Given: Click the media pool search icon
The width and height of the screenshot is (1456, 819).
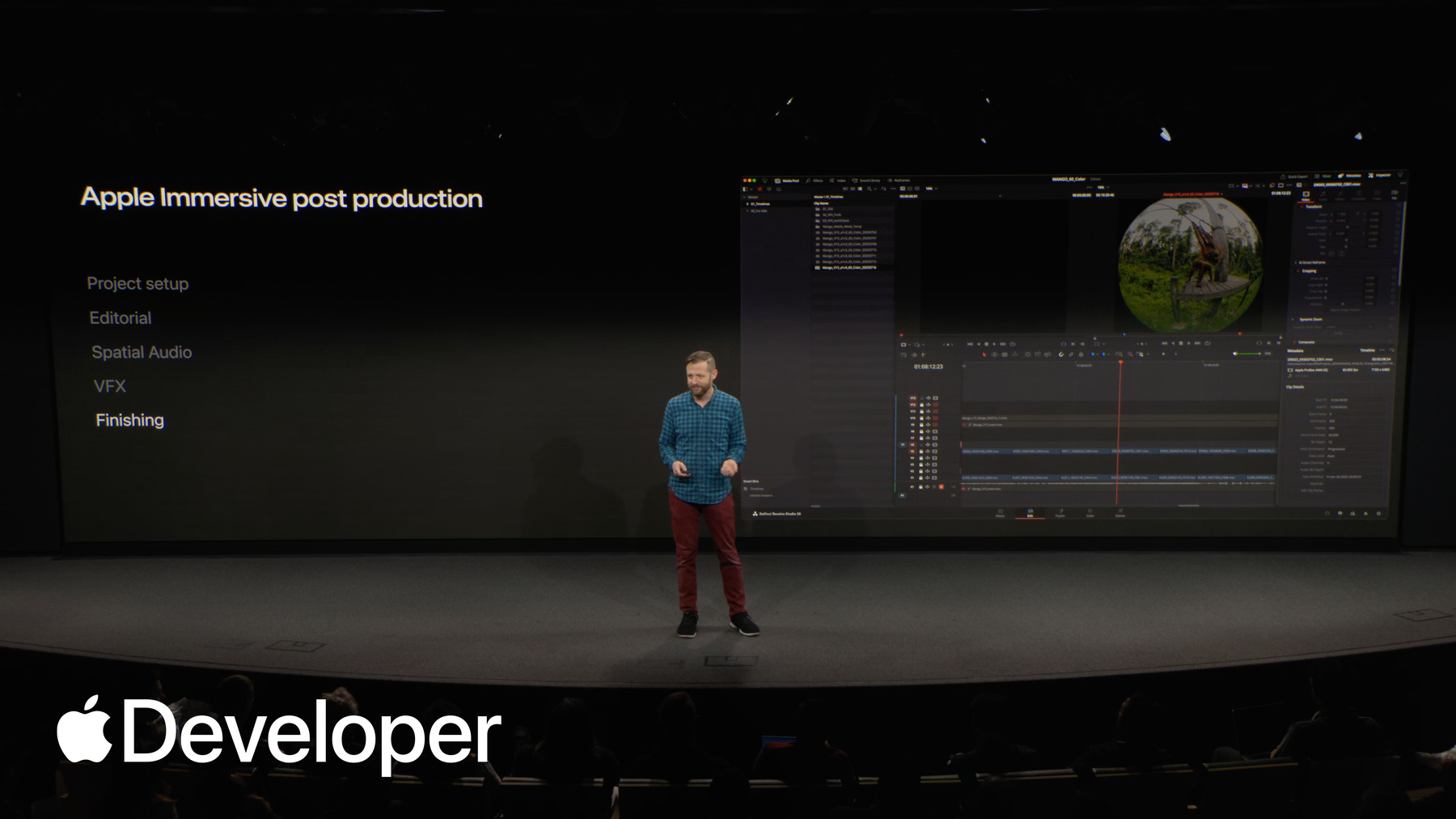Looking at the screenshot, I should click(870, 189).
